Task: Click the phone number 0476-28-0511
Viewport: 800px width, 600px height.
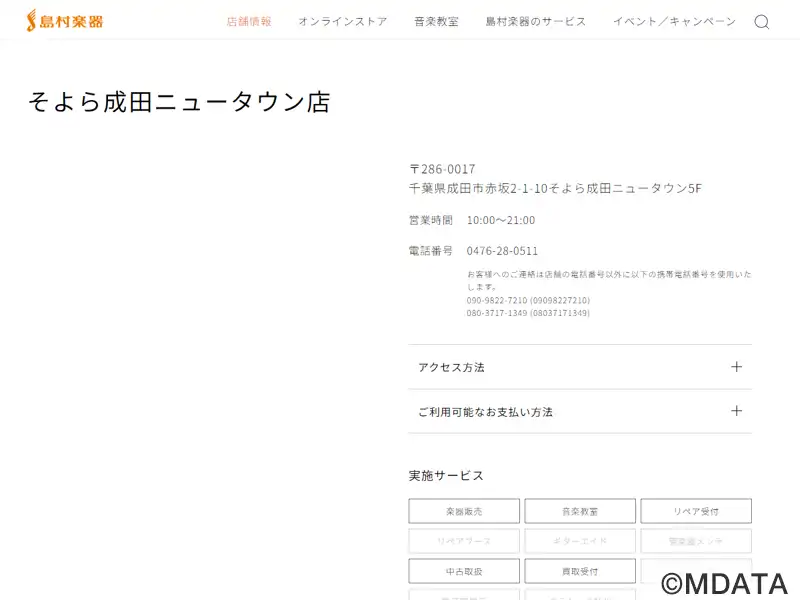Action: (x=502, y=251)
